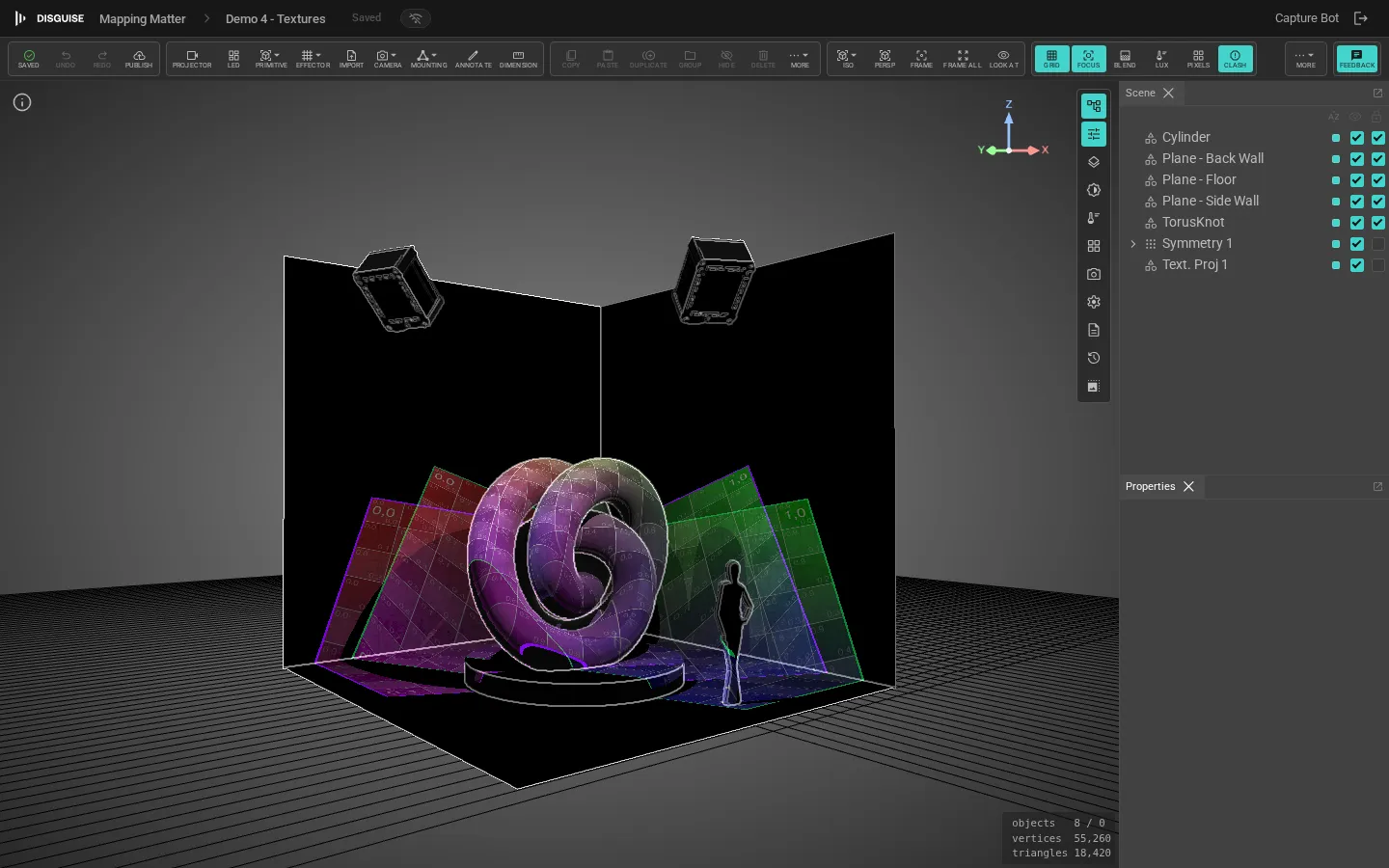
Task: Open the ISO view dropdown
Action: [x=848, y=59]
